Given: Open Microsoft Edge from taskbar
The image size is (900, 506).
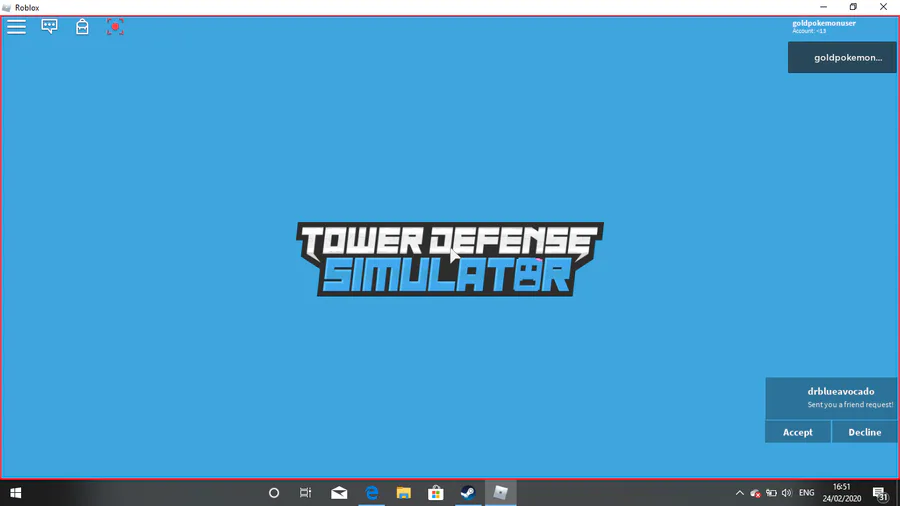Looking at the screenshot, I should pyautogui.click(x=371, y=493).
